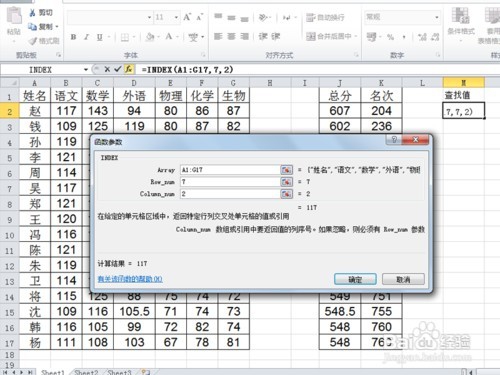Toggle Italic formatting
500x375 pixels.
(x=86, y=37)
